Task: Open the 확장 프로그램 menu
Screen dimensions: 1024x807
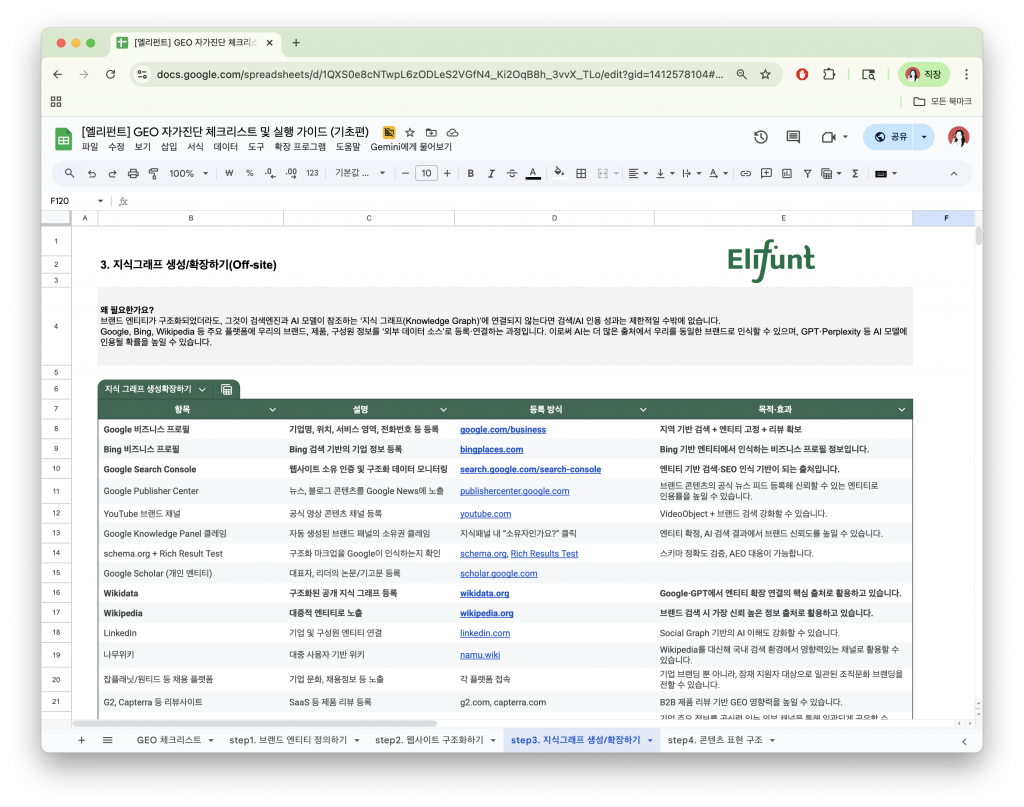Action: click(300, 148)
